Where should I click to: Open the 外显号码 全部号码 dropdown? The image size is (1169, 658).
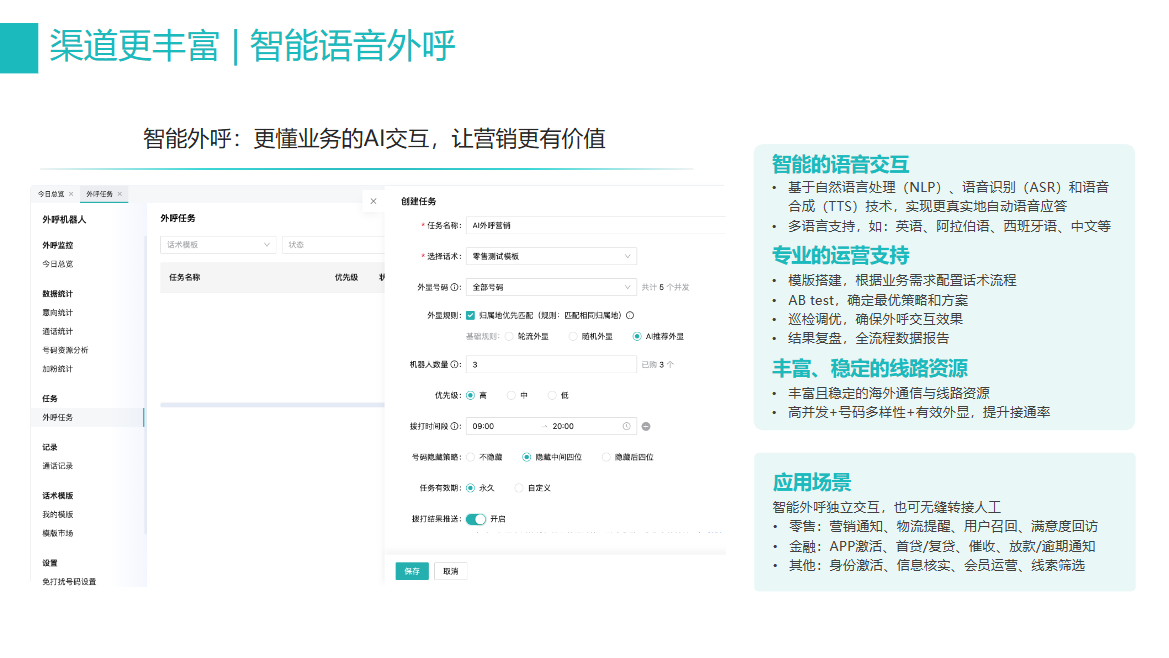(551, 287)
